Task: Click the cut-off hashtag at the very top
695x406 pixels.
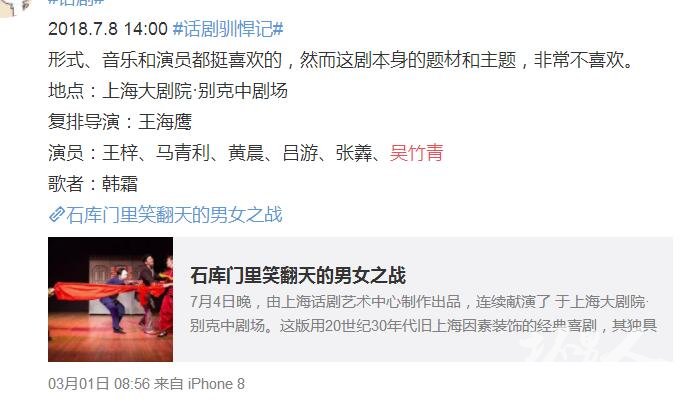Action: pos(76,2)
